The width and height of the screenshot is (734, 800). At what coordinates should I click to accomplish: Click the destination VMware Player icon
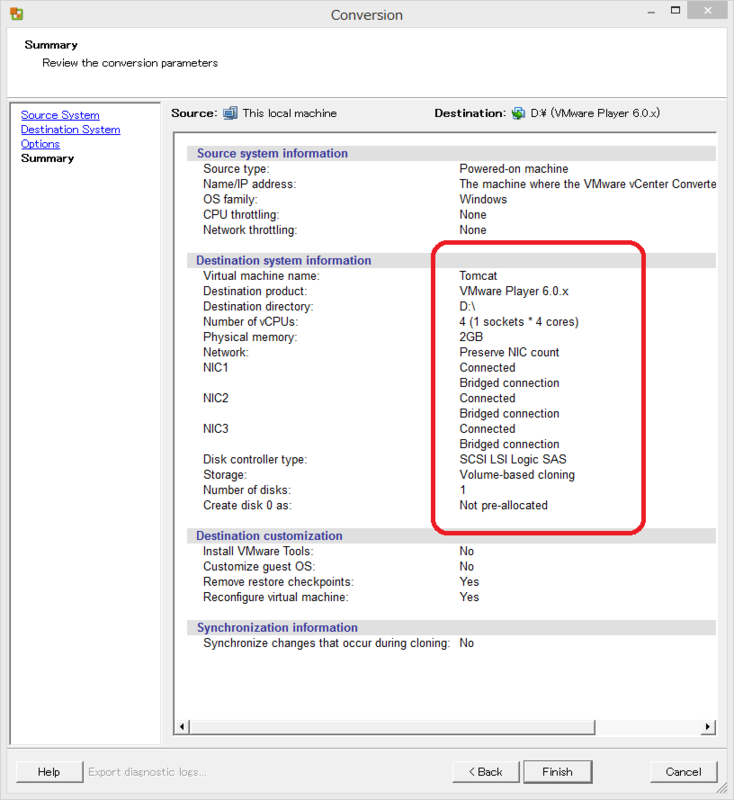[x=518, y=113]
